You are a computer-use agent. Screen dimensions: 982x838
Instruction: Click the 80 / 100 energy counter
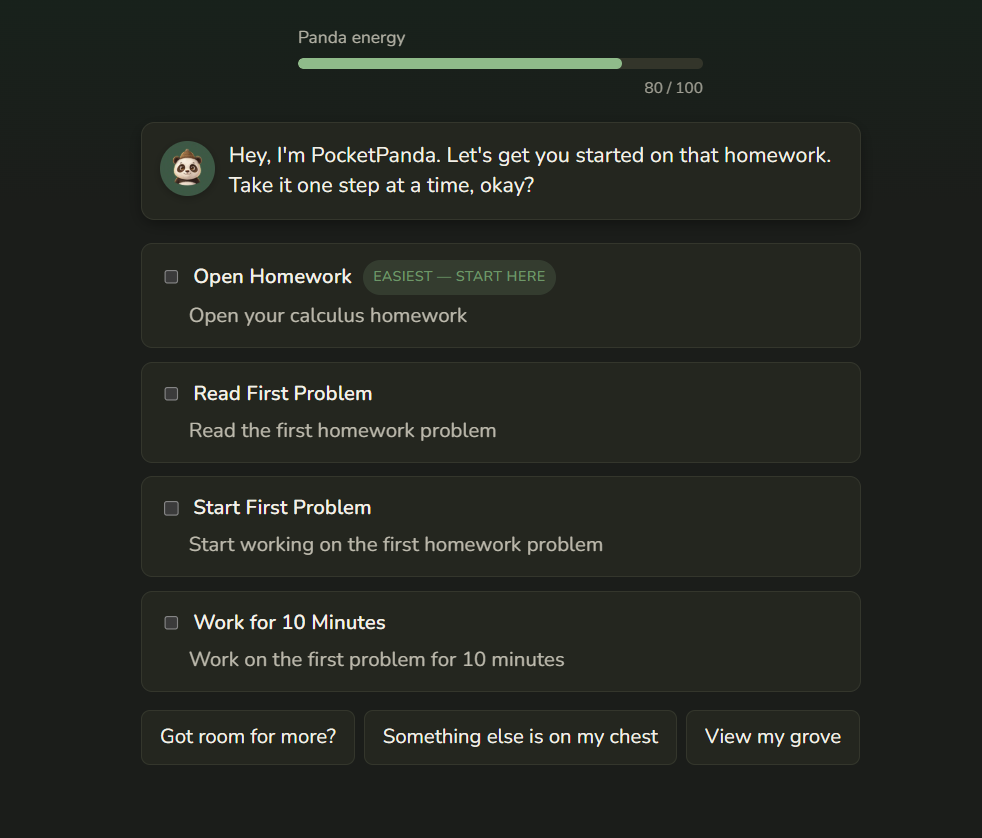(x=673, y=88)
